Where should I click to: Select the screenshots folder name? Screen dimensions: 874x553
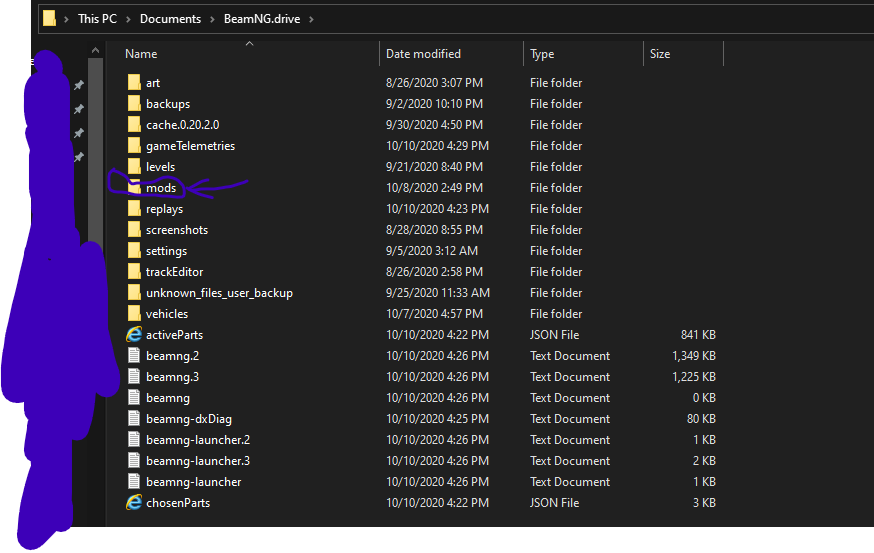[x=177, y=230]
